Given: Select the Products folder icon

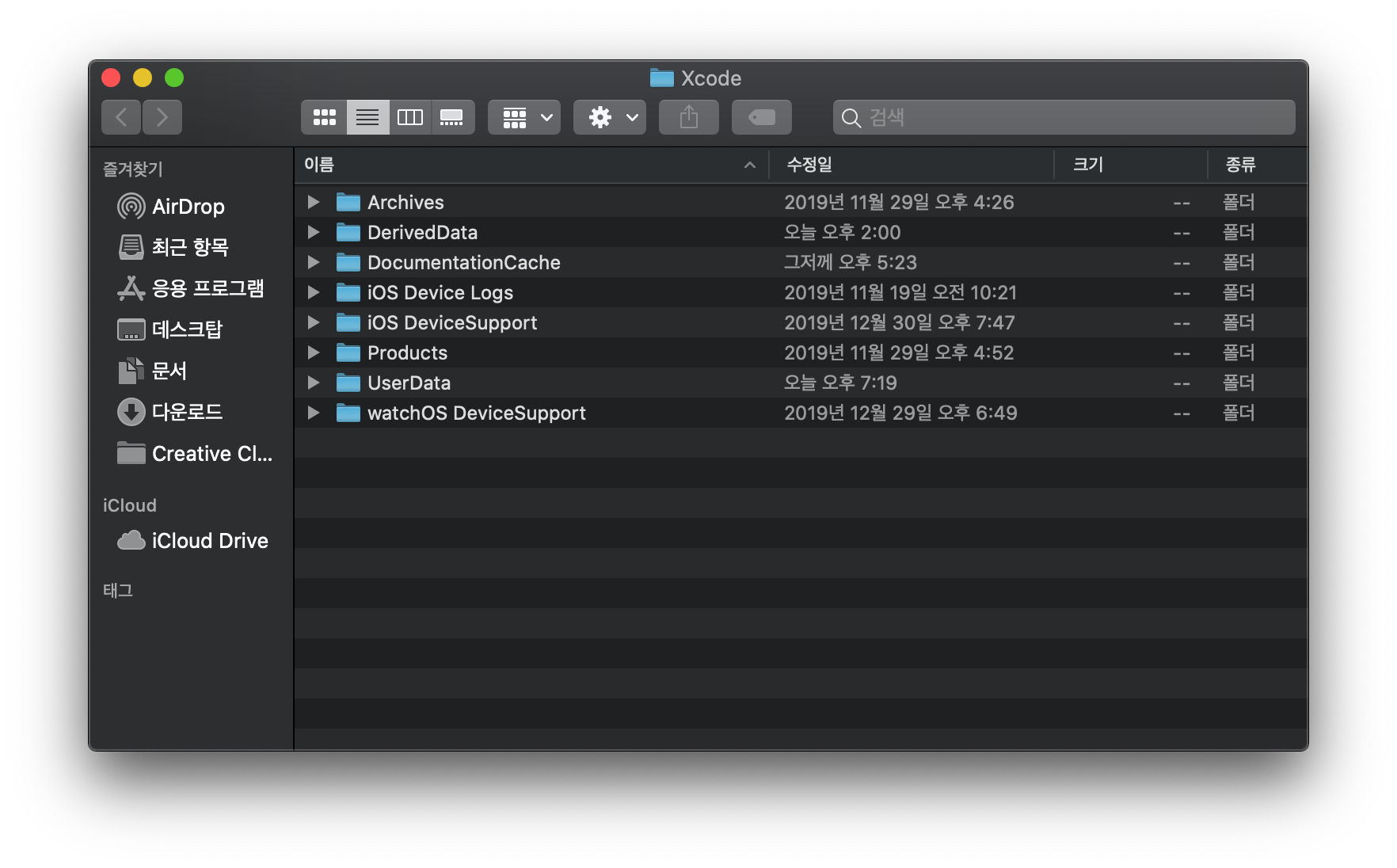Looking at the screenshot, I should [x=348, y=352].
